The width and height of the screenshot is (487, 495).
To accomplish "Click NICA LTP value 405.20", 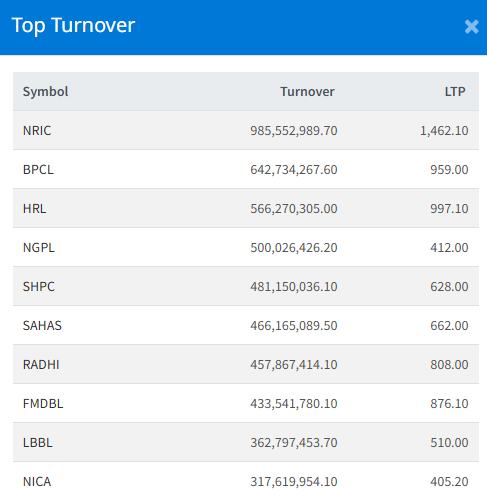I will coord(449,482).
